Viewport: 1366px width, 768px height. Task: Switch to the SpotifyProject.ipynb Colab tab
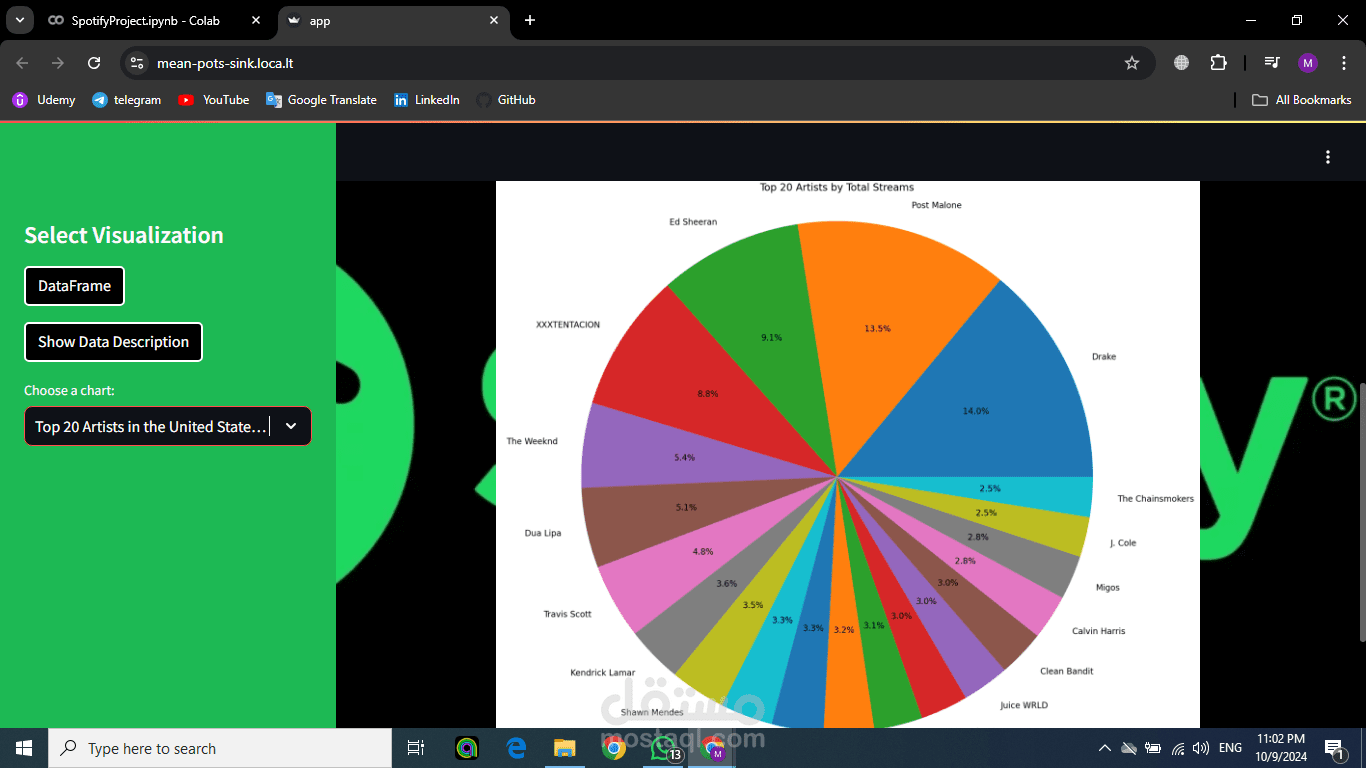click(x=157, y=20)
